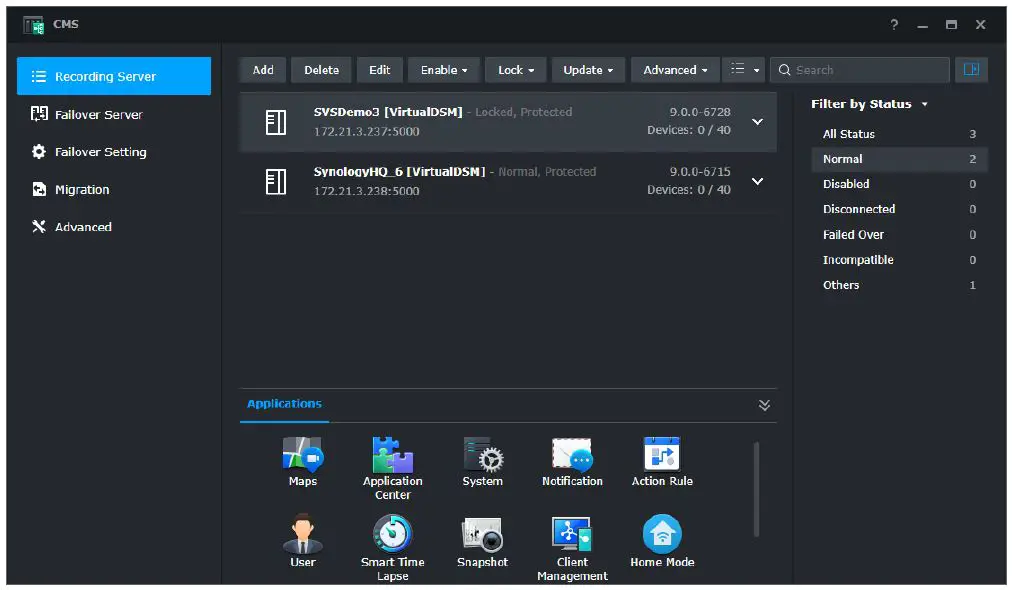Select Failover Server in sidebar
The image size is (1014, 590).
click(100, 114)
